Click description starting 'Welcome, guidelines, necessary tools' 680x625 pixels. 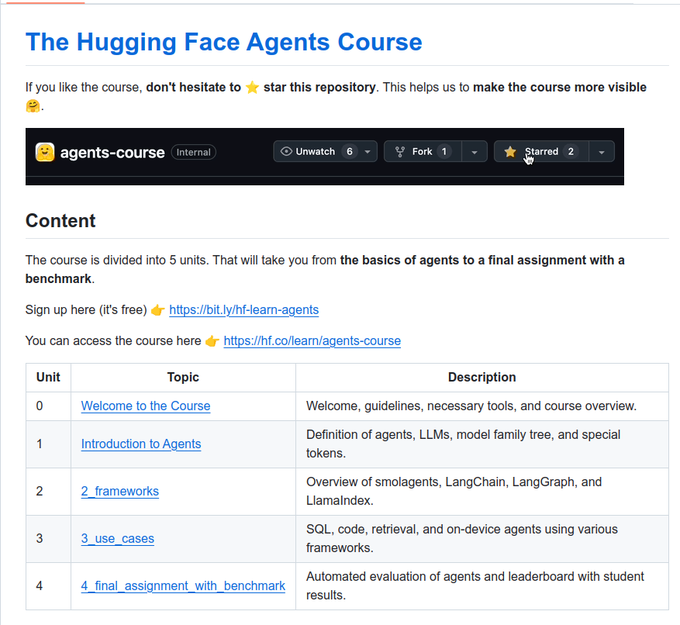click(x=471, y=406)
